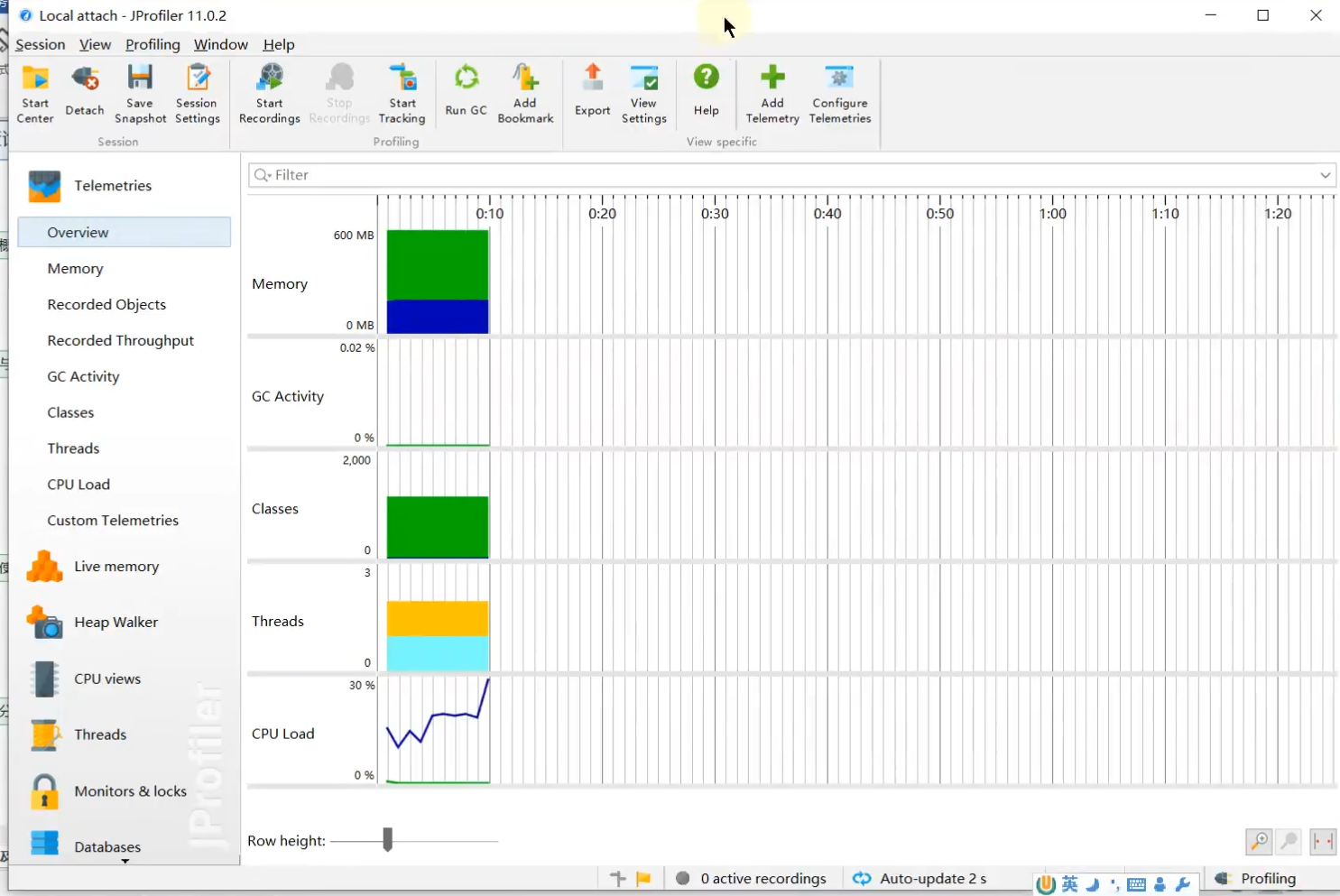
Task: Zoom out on the telemetry timeline
Action: point(1289,842)
